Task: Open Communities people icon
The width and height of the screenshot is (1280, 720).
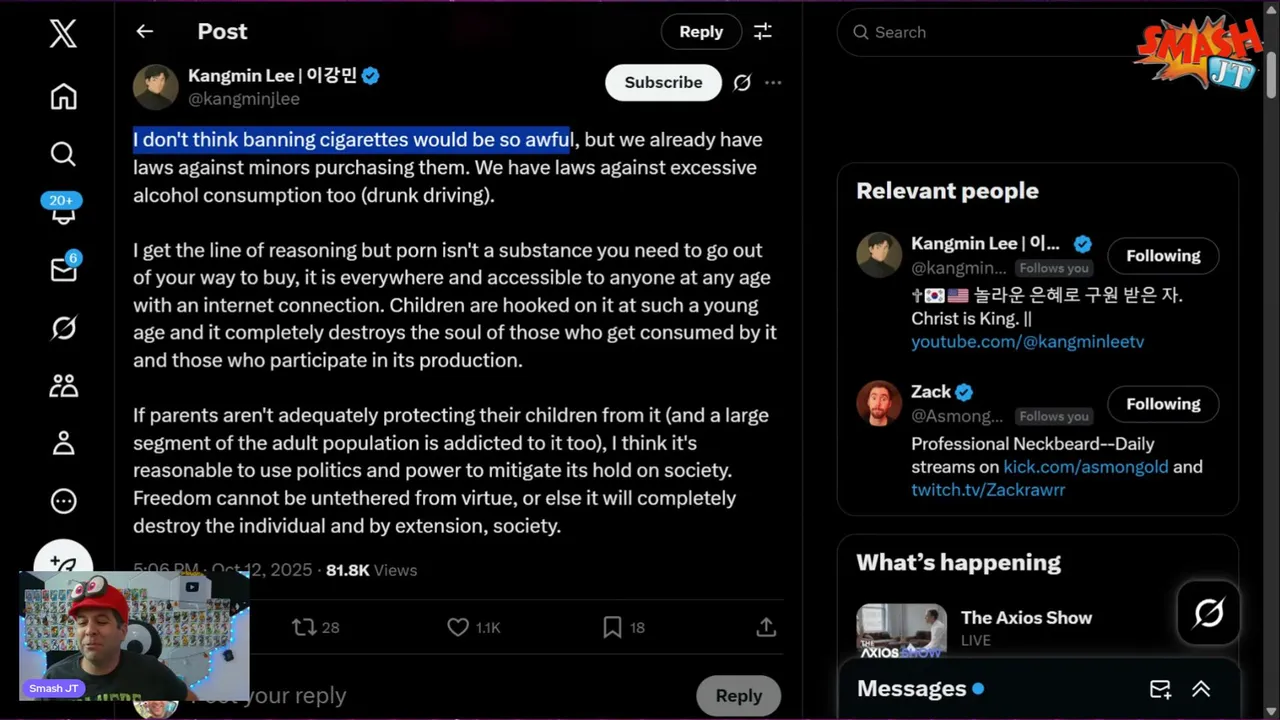Action: click(63, 385)
